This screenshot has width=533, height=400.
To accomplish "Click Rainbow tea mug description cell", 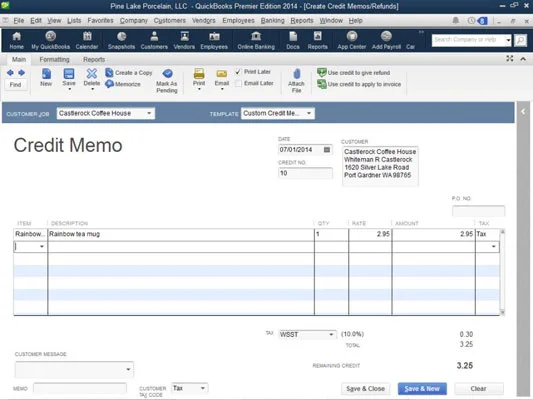I will pos(181,234).
